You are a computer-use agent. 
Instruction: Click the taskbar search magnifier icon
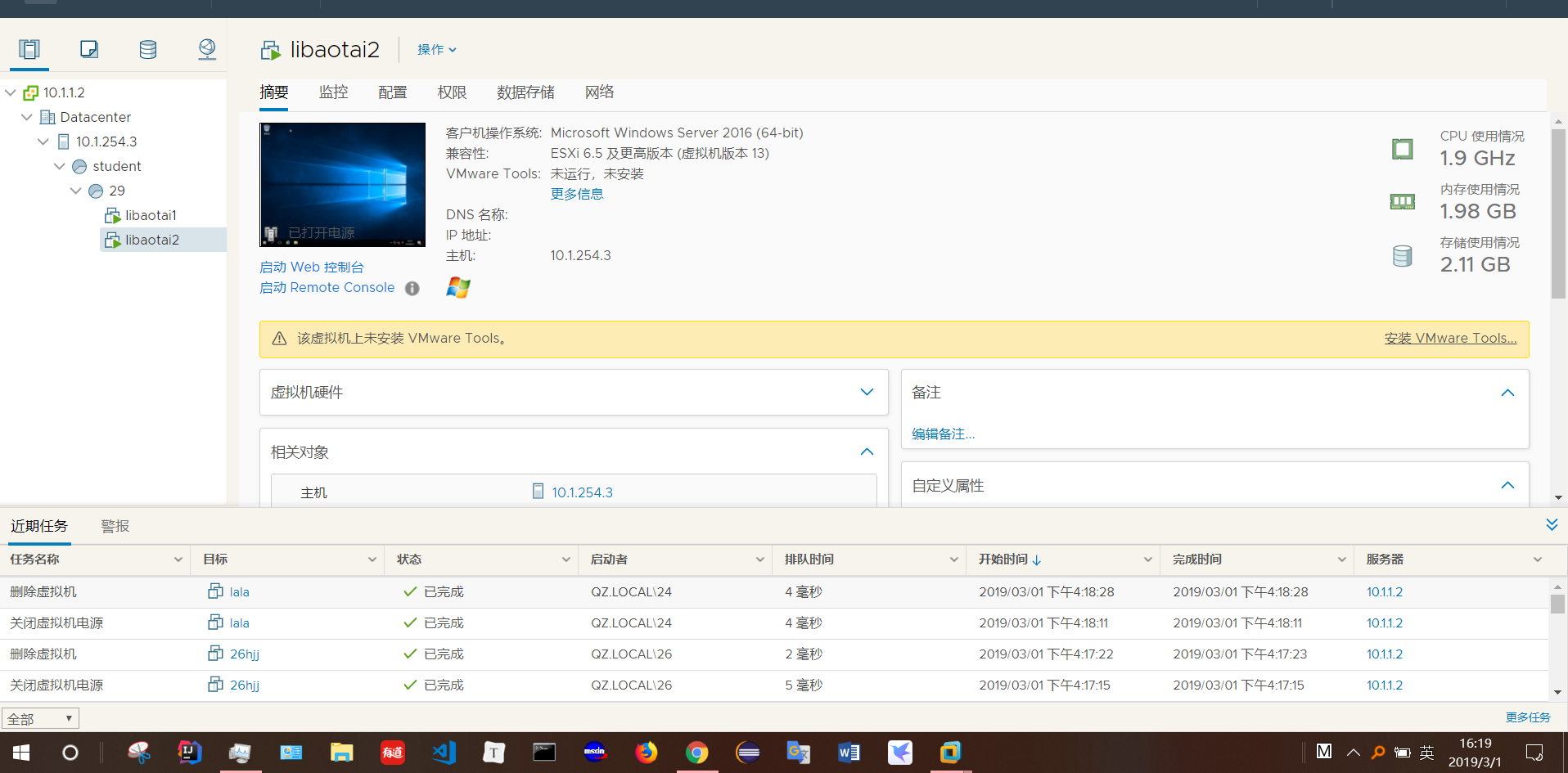tap(1377, 753)
